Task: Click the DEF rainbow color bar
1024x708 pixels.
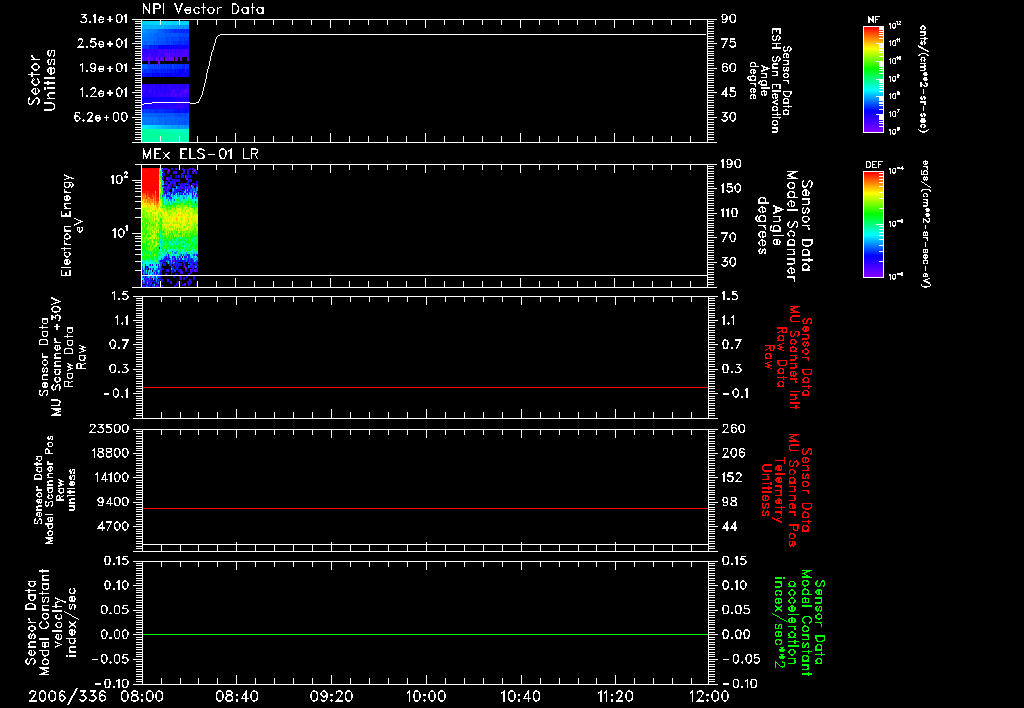Action: 874,224
